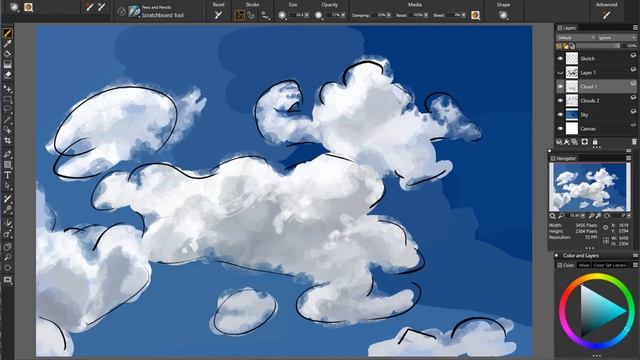Open the Navigator rotation angle dropdown
Viewport: 640px width, 360px height.
(628, 216)
